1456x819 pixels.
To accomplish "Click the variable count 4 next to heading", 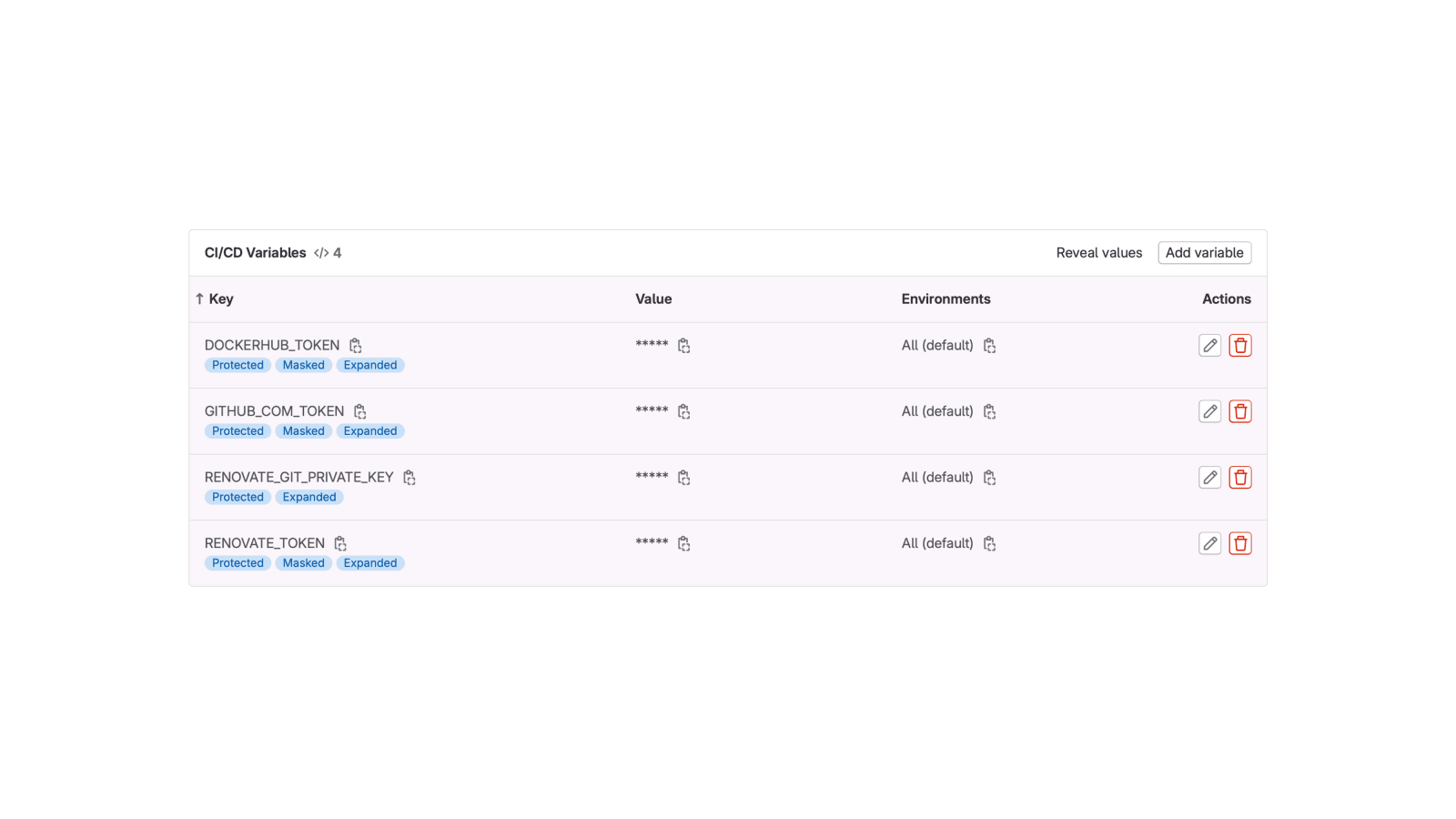I will (337, 253).
